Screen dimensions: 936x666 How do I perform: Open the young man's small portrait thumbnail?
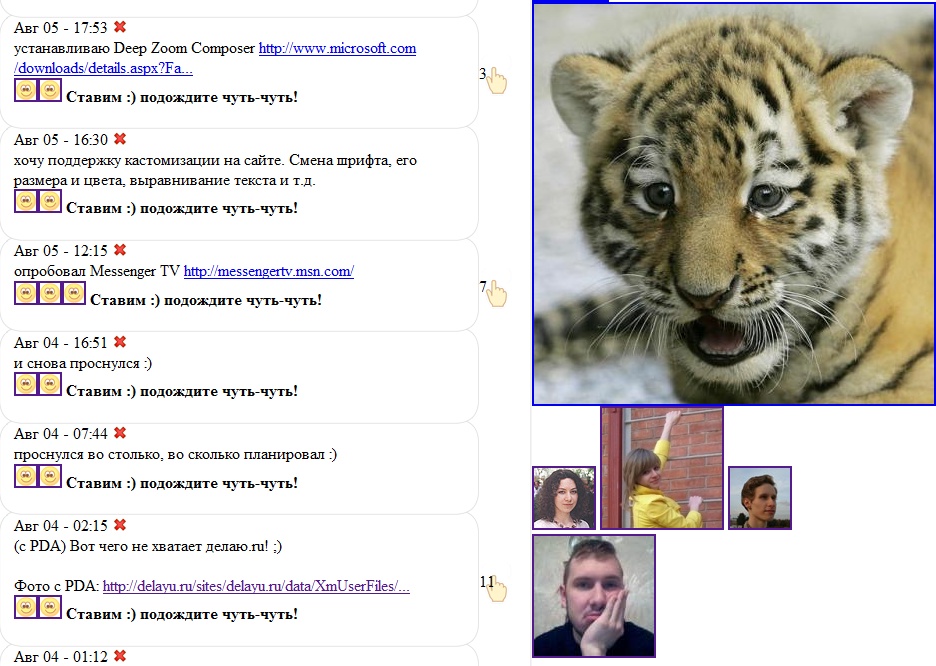760,497
